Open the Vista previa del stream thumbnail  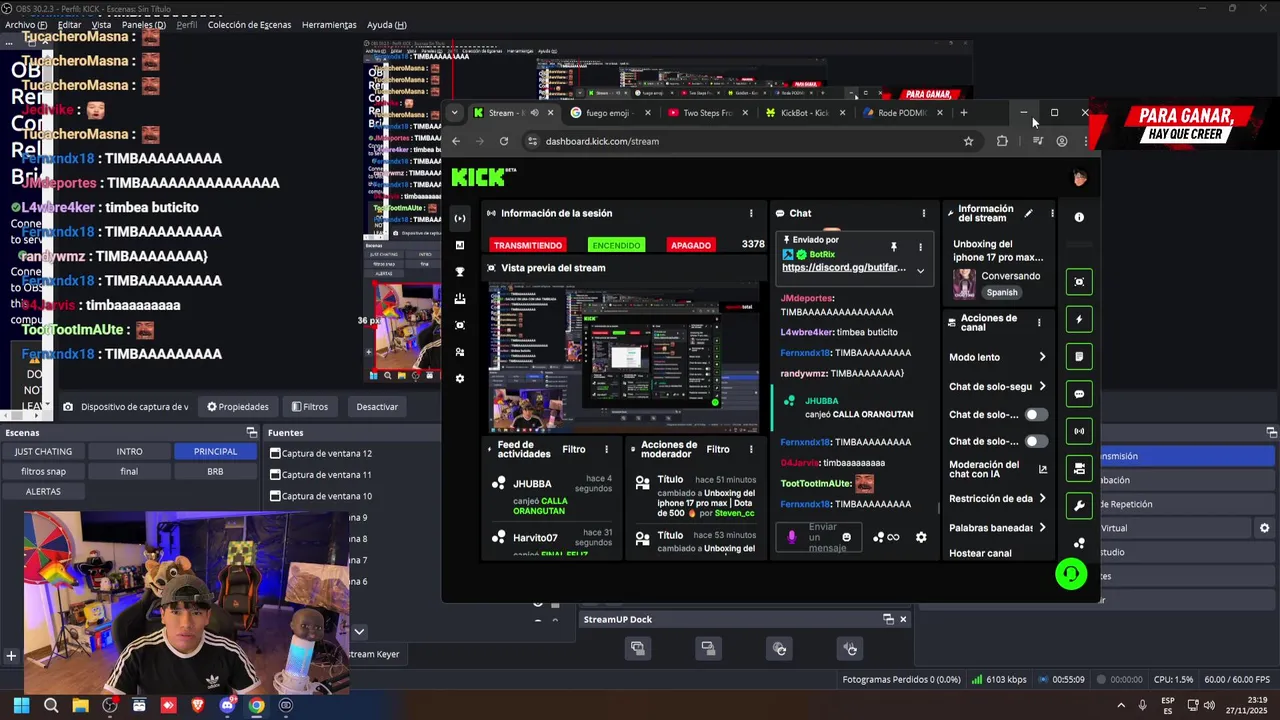(624, 358)
